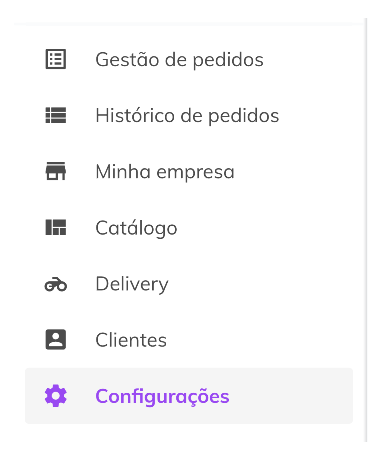The image size is (370, 452).
Task: Open the Delivery page
Action: click(189, 284)
